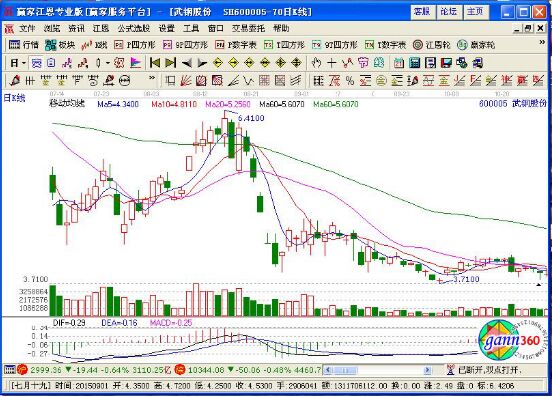Select the hand pan tool
552x397 pixels.
click(x=316, y=63)
